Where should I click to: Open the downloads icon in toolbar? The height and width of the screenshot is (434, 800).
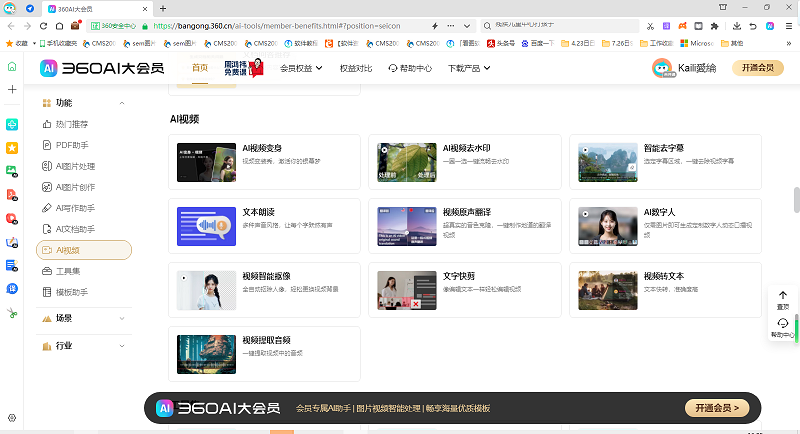(737, 26)
